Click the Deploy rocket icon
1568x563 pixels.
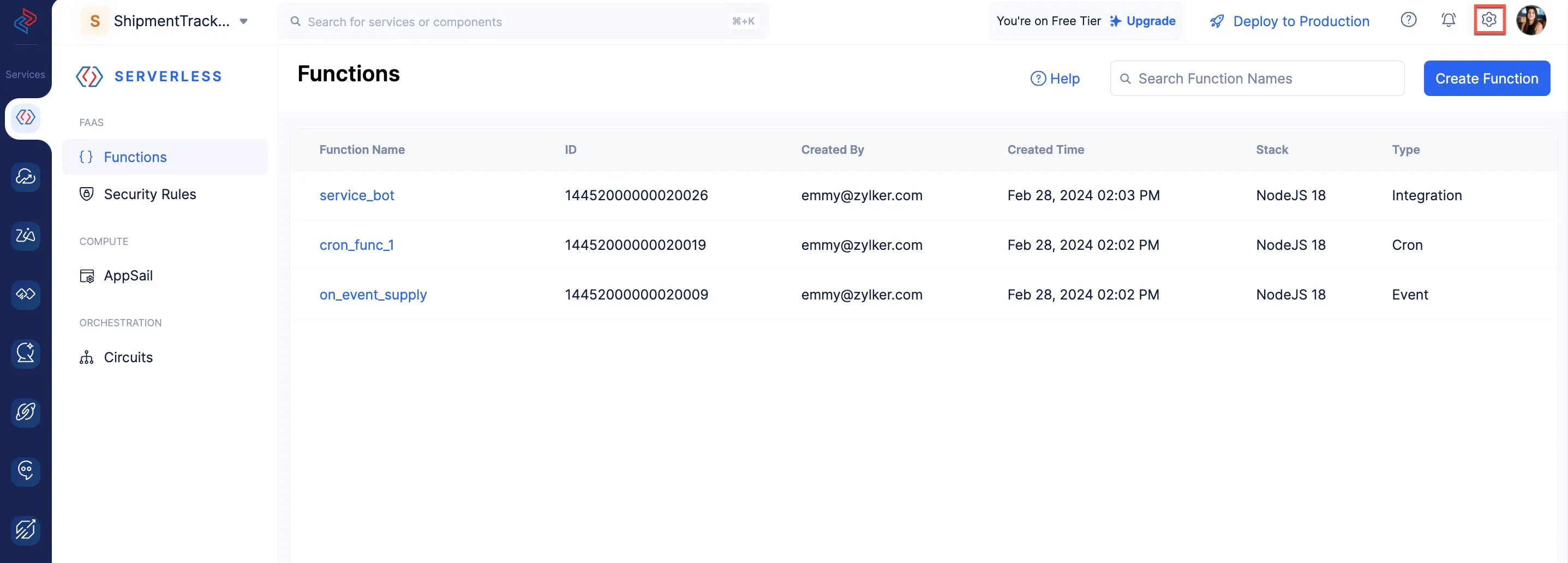pos(1217,21)
